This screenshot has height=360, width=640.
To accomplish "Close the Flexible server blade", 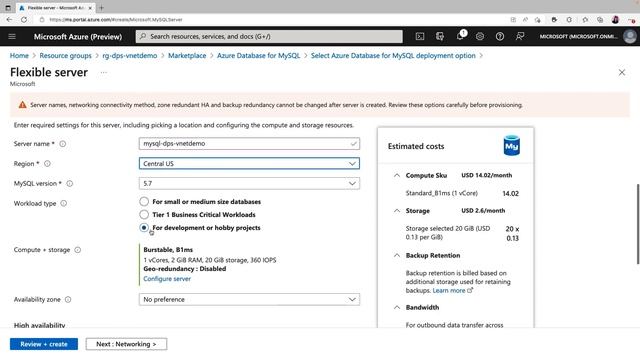I will [x=622, y=73].
